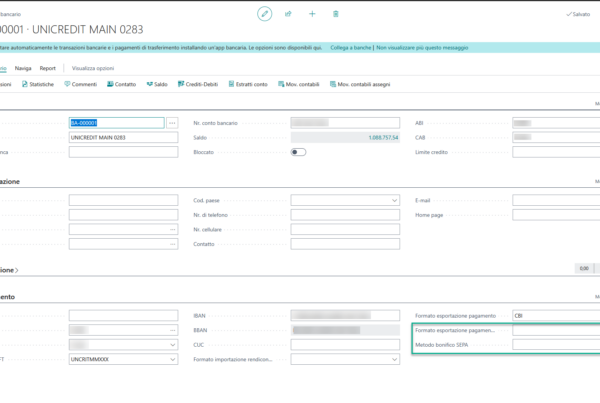Open Mov. contabili assegni action
Screen dimensions: 600x403
[360, 84]
